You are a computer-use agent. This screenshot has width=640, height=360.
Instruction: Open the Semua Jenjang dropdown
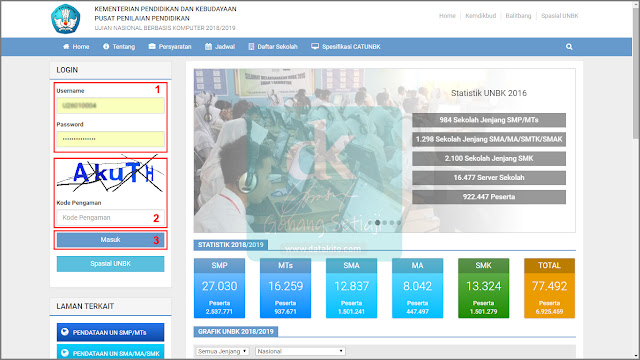pyautogui.click(x=222, y=351)
